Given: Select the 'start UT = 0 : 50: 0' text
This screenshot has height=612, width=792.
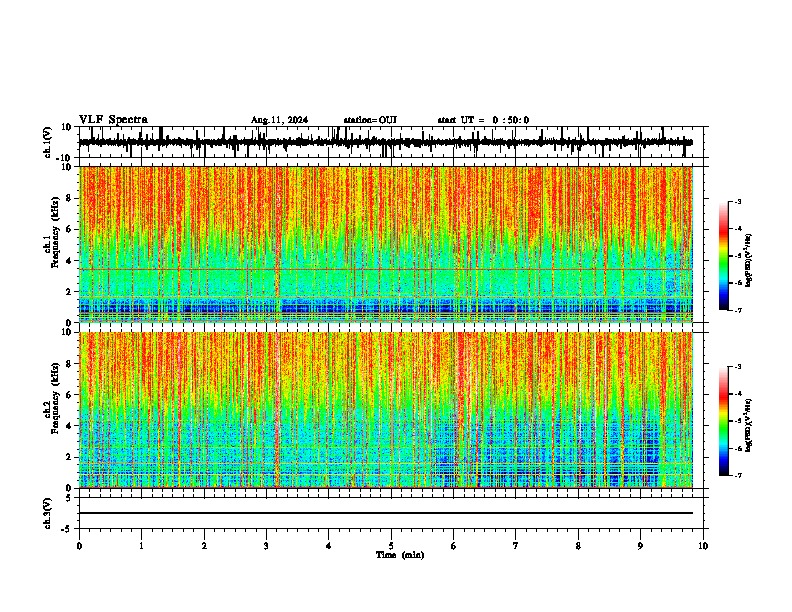Looking at the screenshot, I should (x=483, y=120).
